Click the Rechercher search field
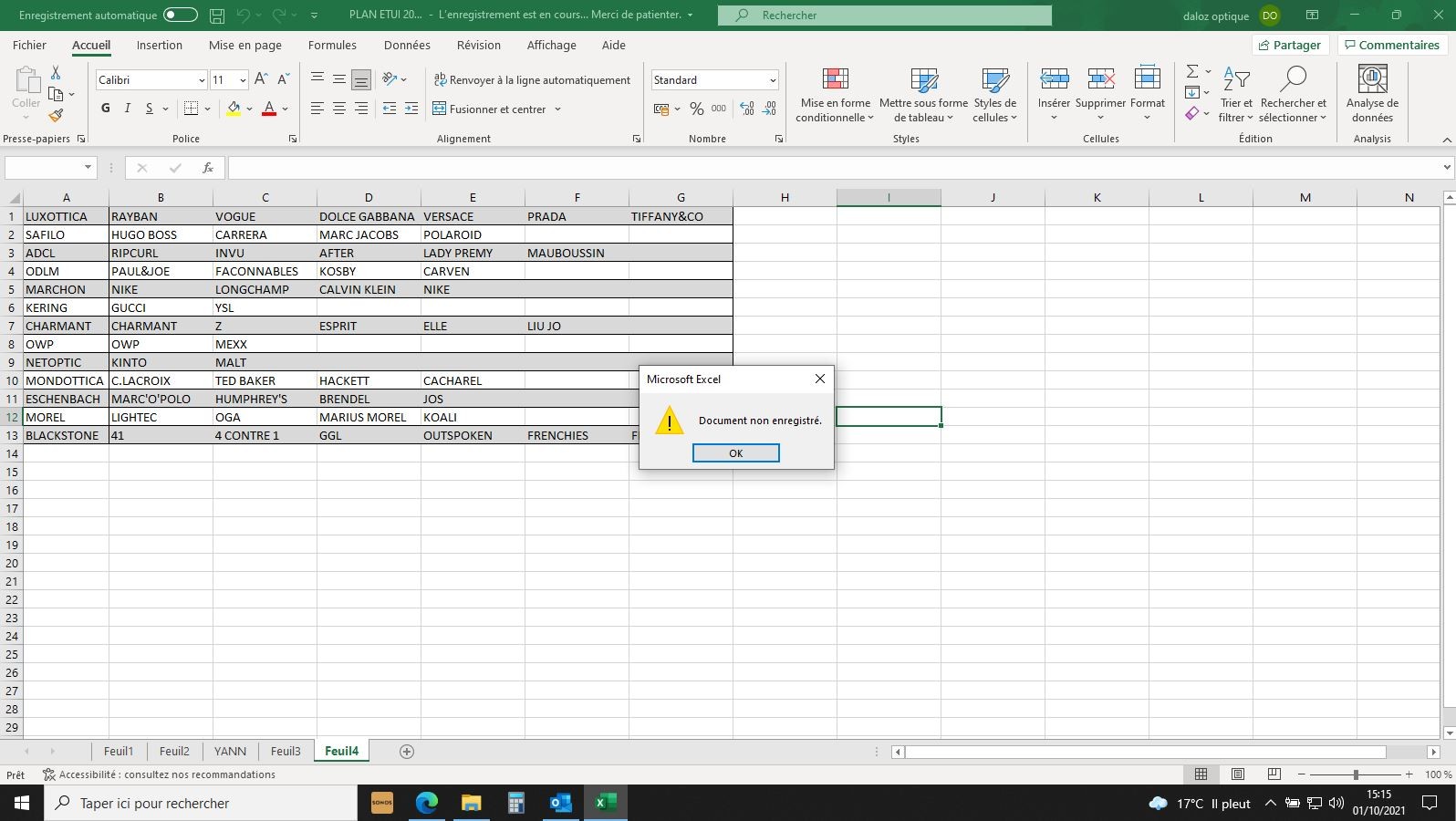 coord(884,15)
